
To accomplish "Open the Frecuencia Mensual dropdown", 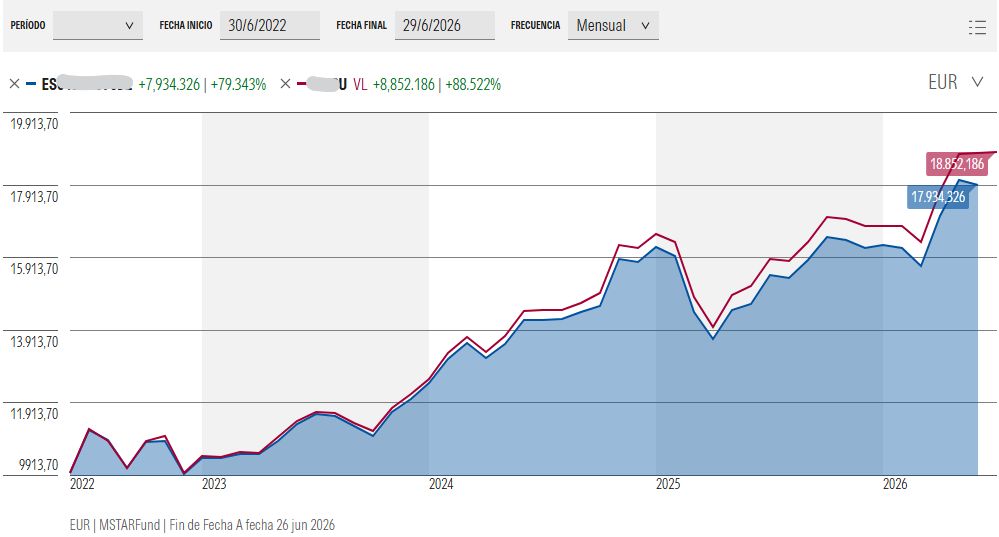I will tap(613, 25).
